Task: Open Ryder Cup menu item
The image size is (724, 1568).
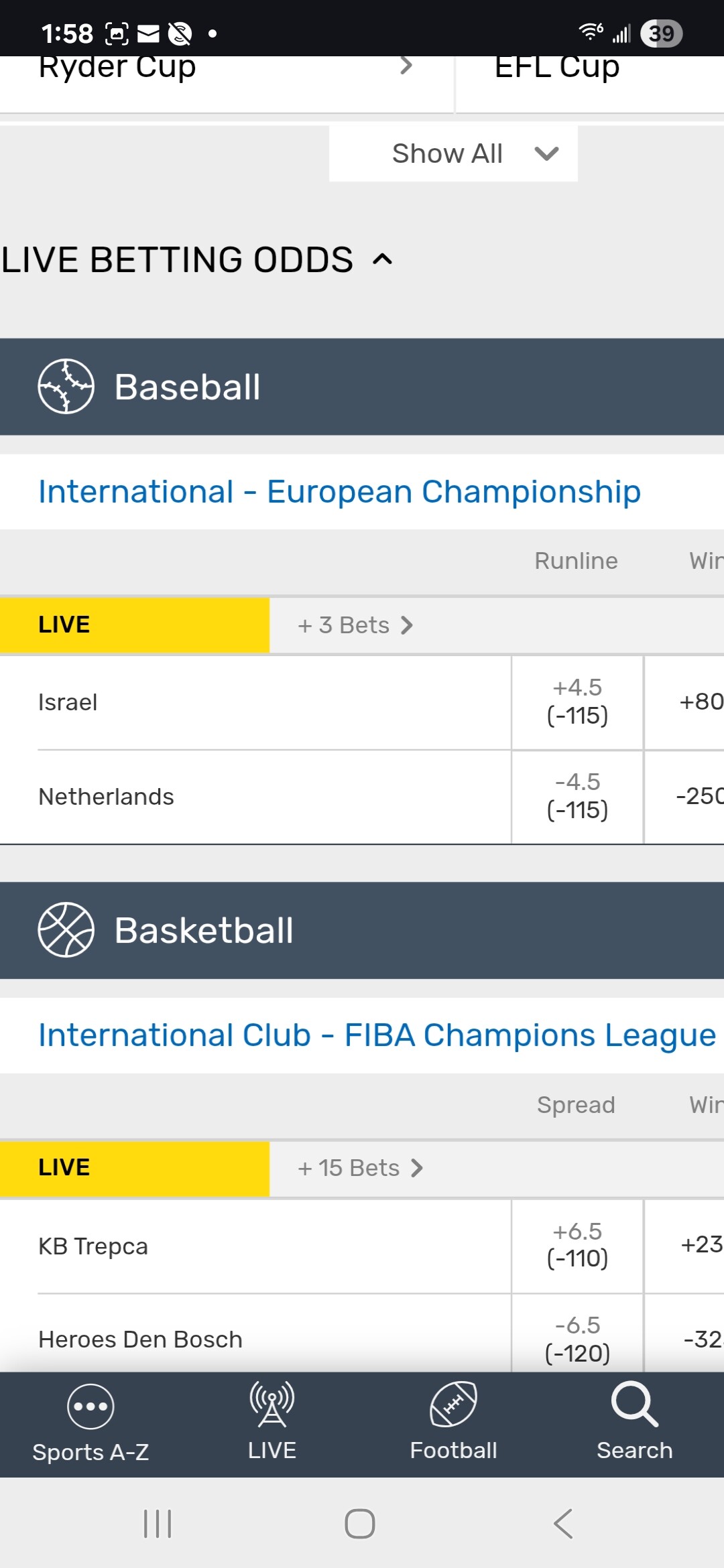Action: (x=225, y=68)
